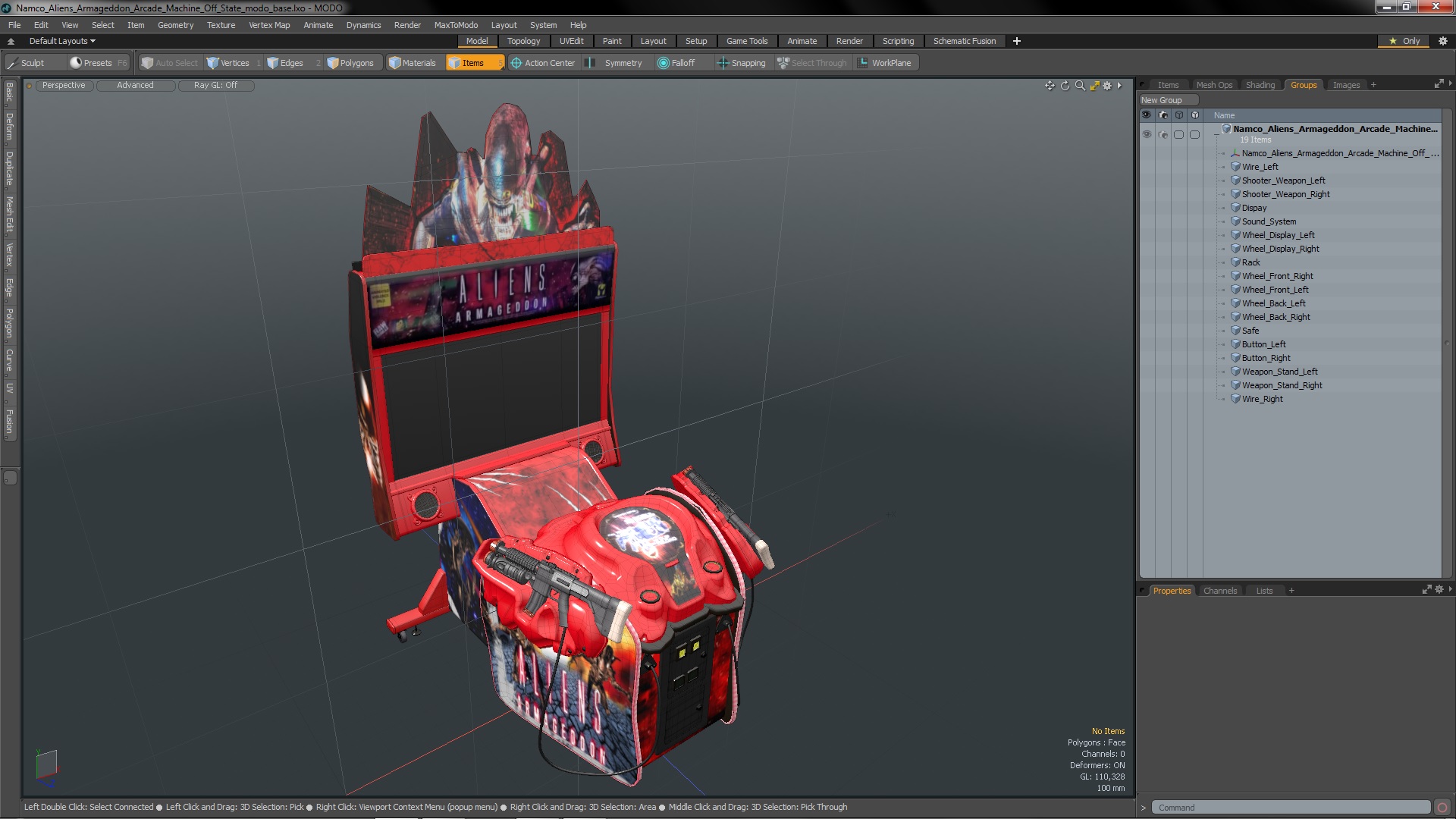Open the viewport settings gear

[1107, 86]
